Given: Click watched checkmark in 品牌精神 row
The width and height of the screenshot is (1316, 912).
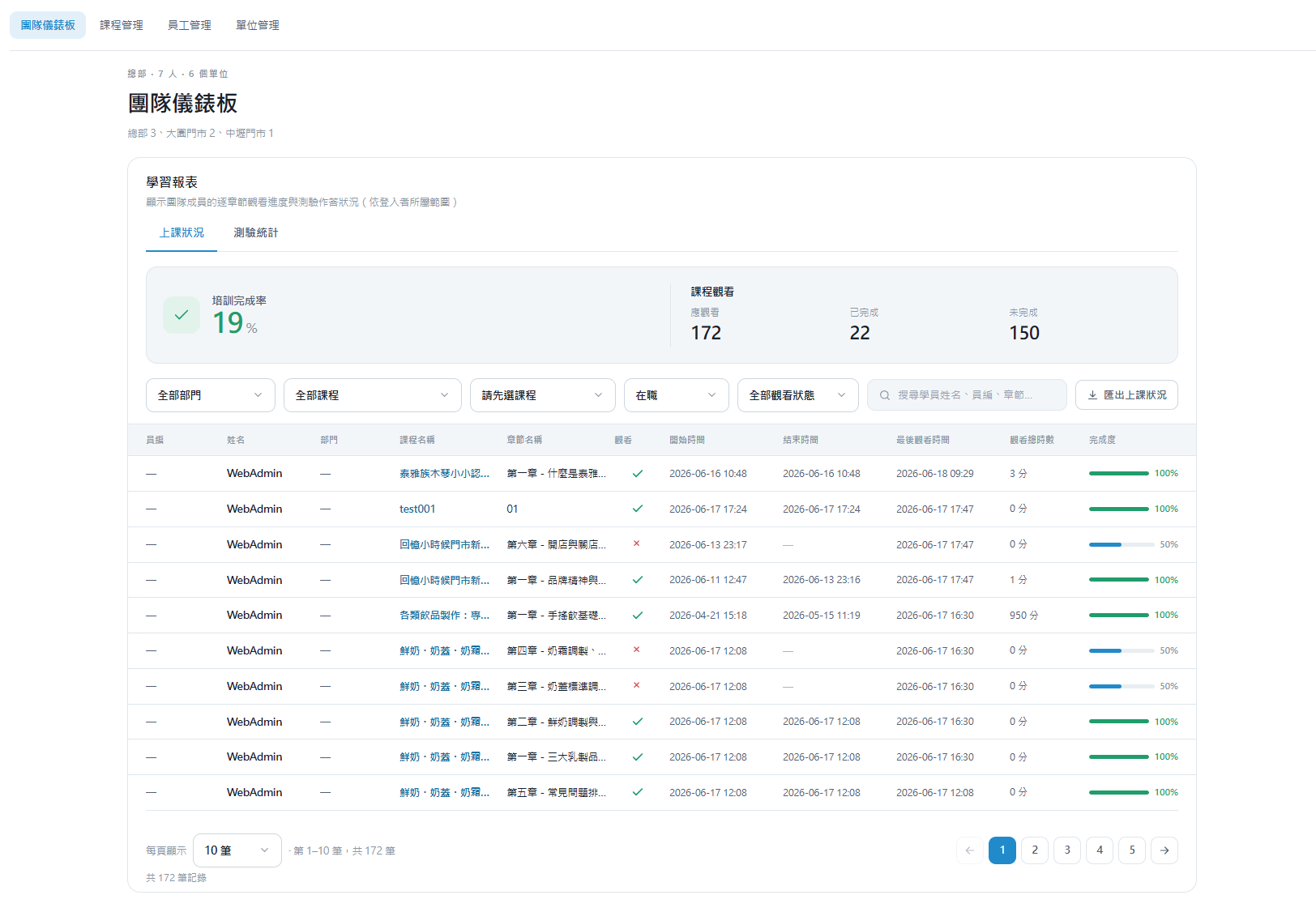Looking at the screenshot, I should [x=638, y=580].
